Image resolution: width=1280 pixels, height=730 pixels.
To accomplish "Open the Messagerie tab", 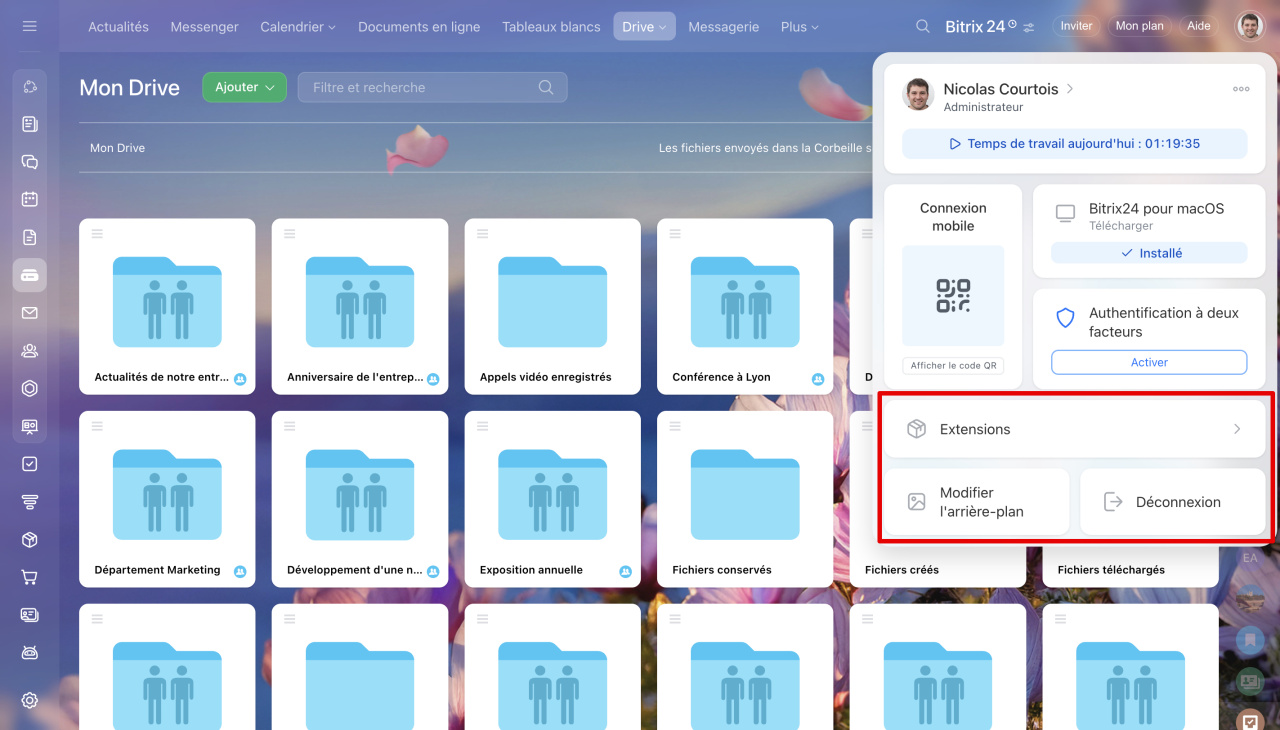I will point(724,27).
